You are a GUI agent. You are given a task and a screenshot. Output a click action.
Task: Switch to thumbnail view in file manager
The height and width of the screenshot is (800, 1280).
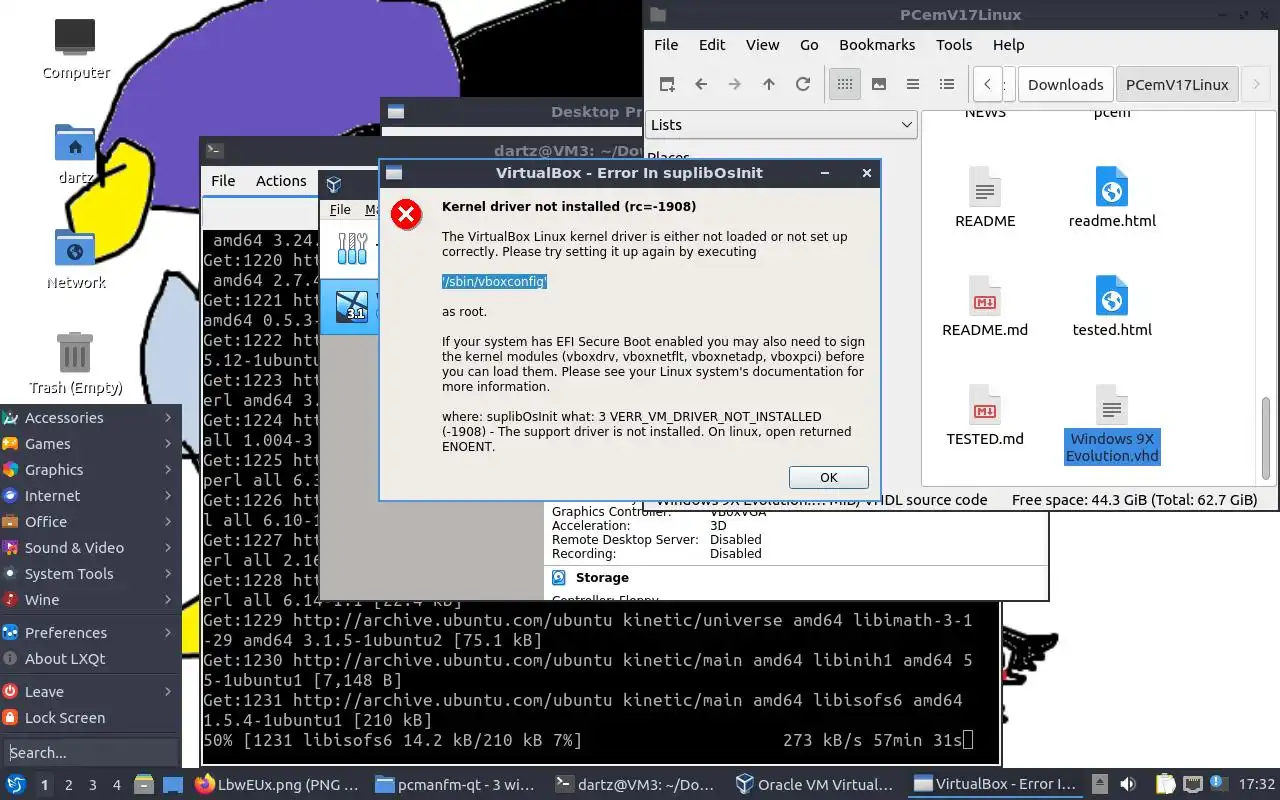click(x=879, y=84)
